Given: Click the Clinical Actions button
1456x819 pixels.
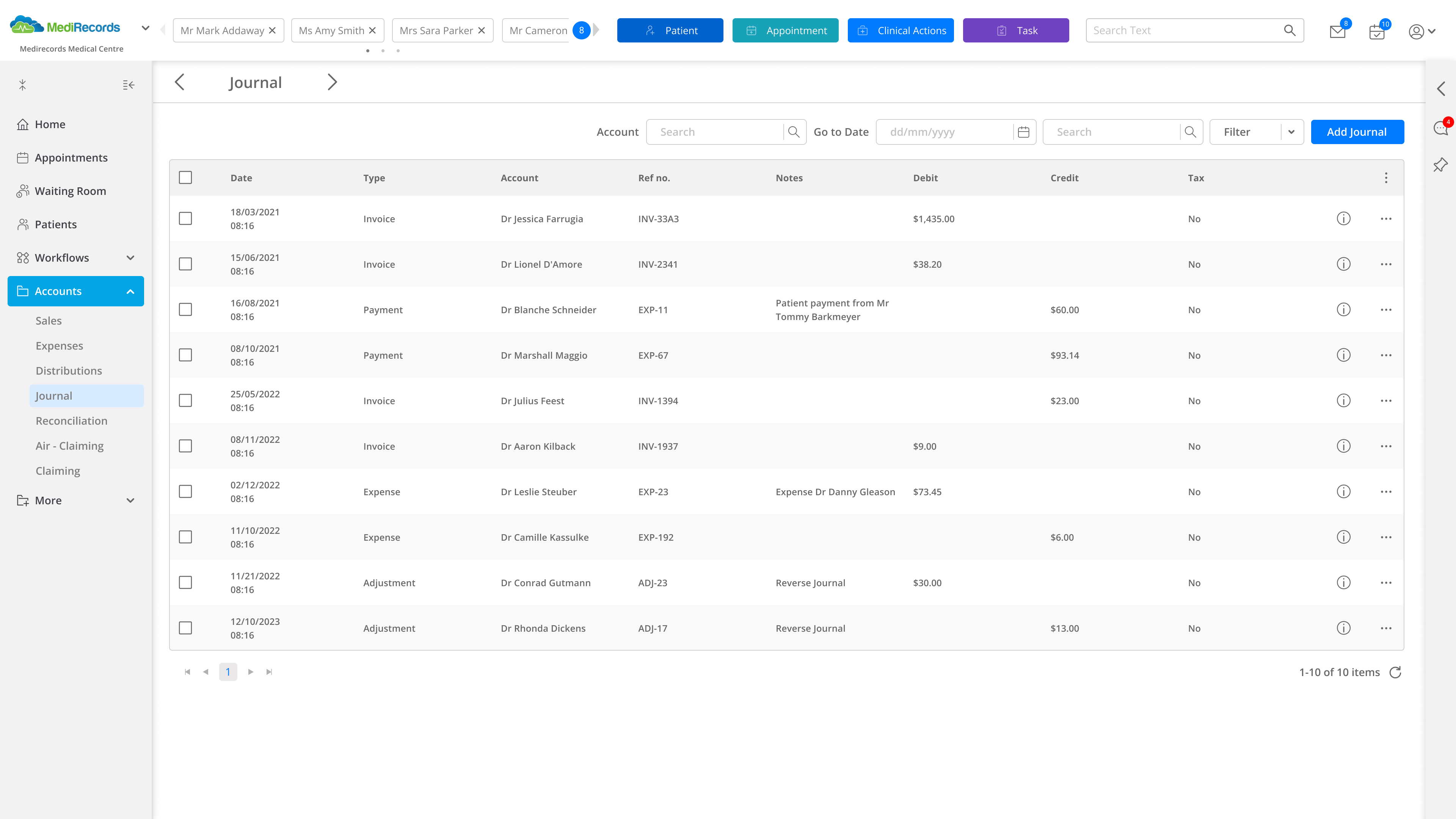Looking at the screenshot, I should point(901,30).
